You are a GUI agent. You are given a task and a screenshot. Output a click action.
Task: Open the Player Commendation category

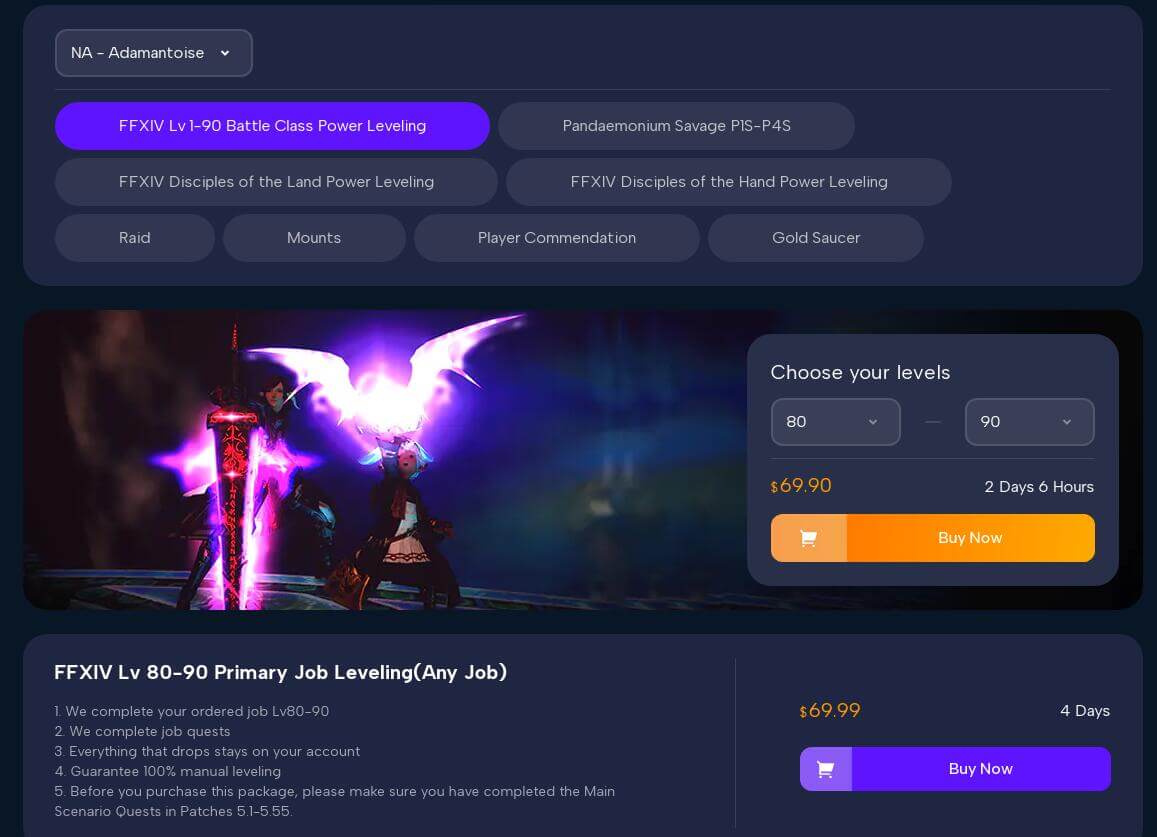pos(557,238)
